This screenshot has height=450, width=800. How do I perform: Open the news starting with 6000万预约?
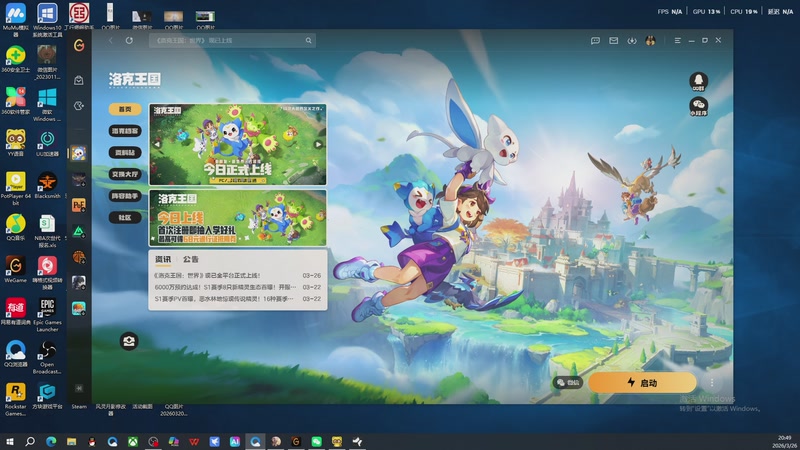pyautogui.click(x=237, y=287)
